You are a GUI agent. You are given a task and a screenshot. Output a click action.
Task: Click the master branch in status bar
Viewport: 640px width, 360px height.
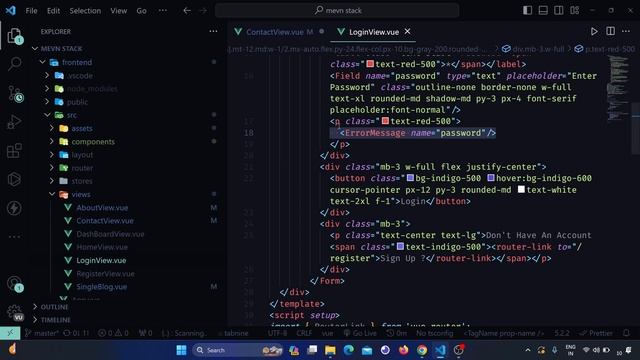[42, 333]
